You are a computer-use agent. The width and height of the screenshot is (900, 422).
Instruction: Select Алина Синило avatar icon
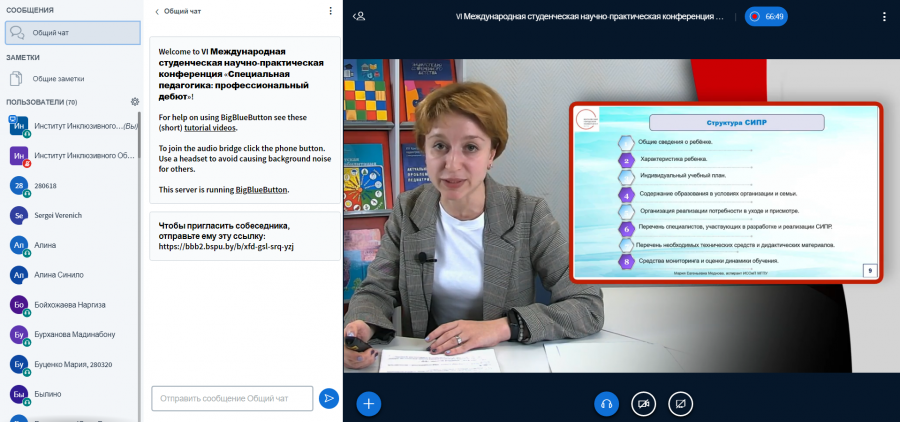pos(19,274)
